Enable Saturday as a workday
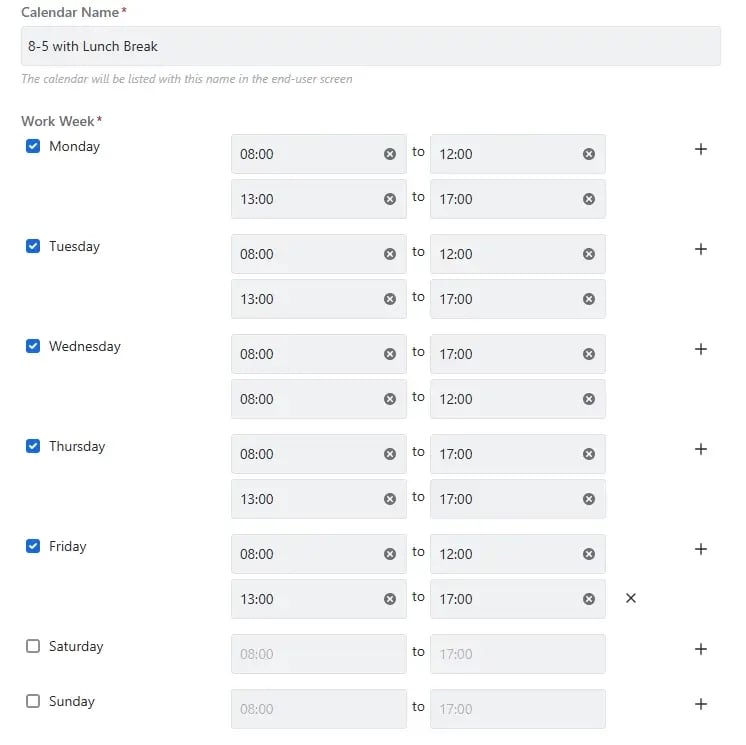This screenshot has height=745, width=746. 33,646
